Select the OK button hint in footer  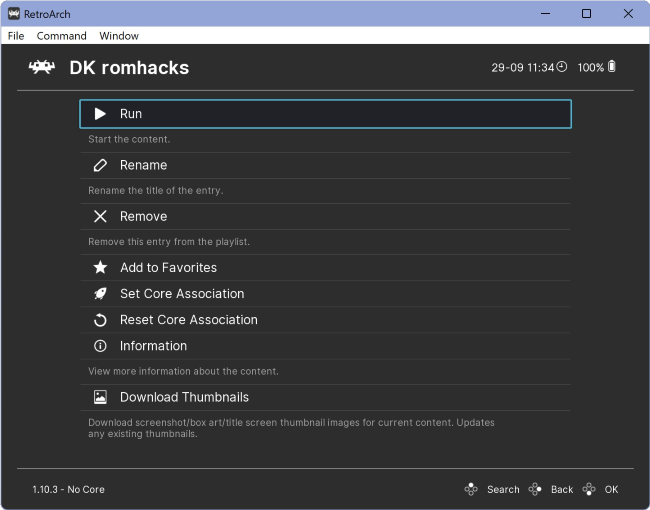[600, 490]
